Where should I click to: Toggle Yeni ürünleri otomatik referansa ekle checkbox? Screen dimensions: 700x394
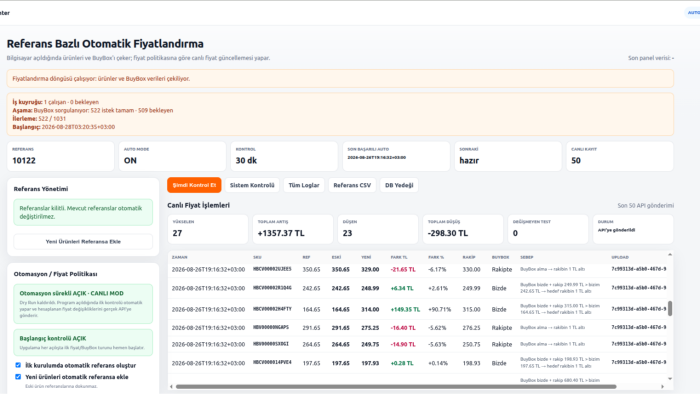click(18, 377)
